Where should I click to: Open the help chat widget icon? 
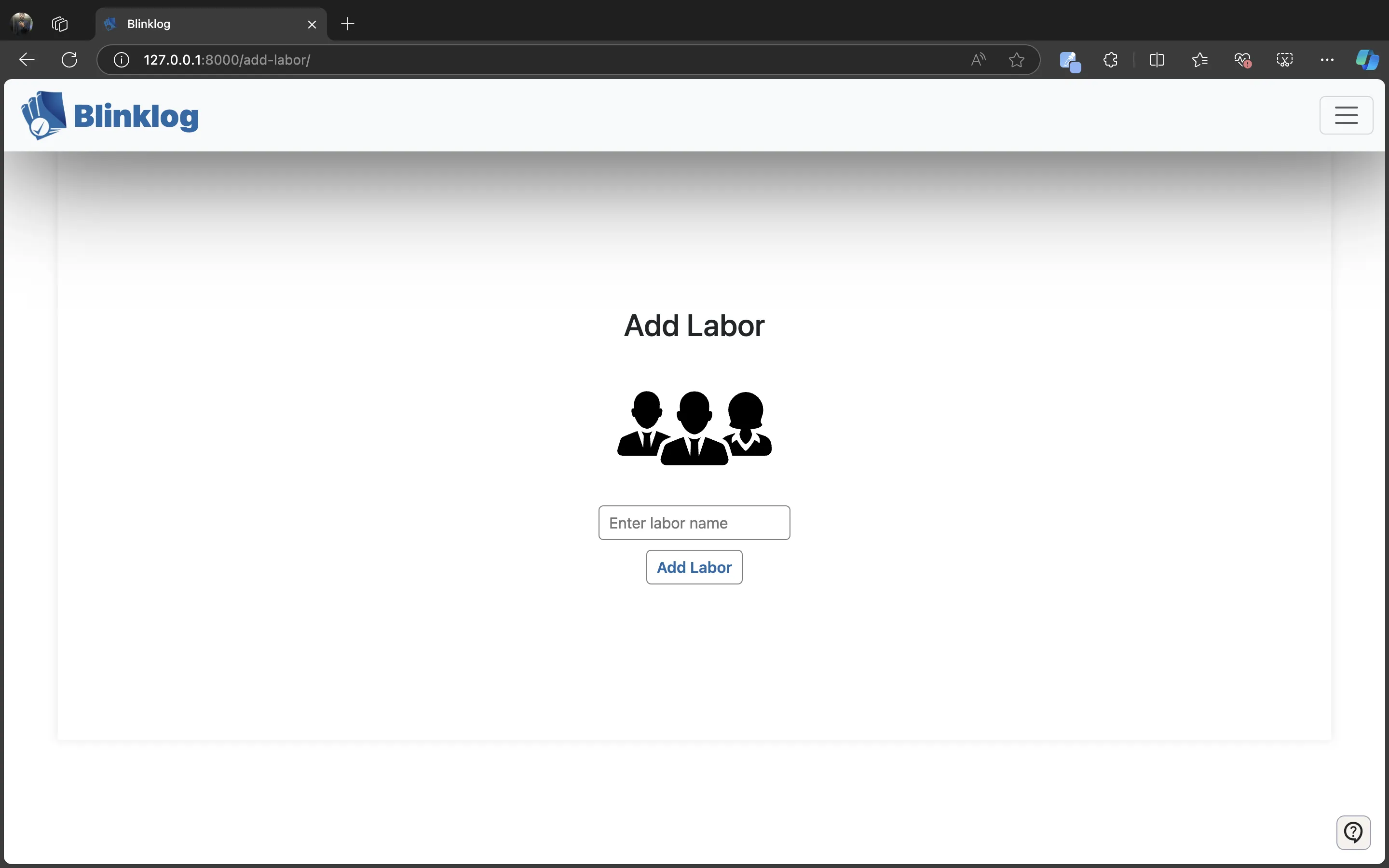point(1353,832)
